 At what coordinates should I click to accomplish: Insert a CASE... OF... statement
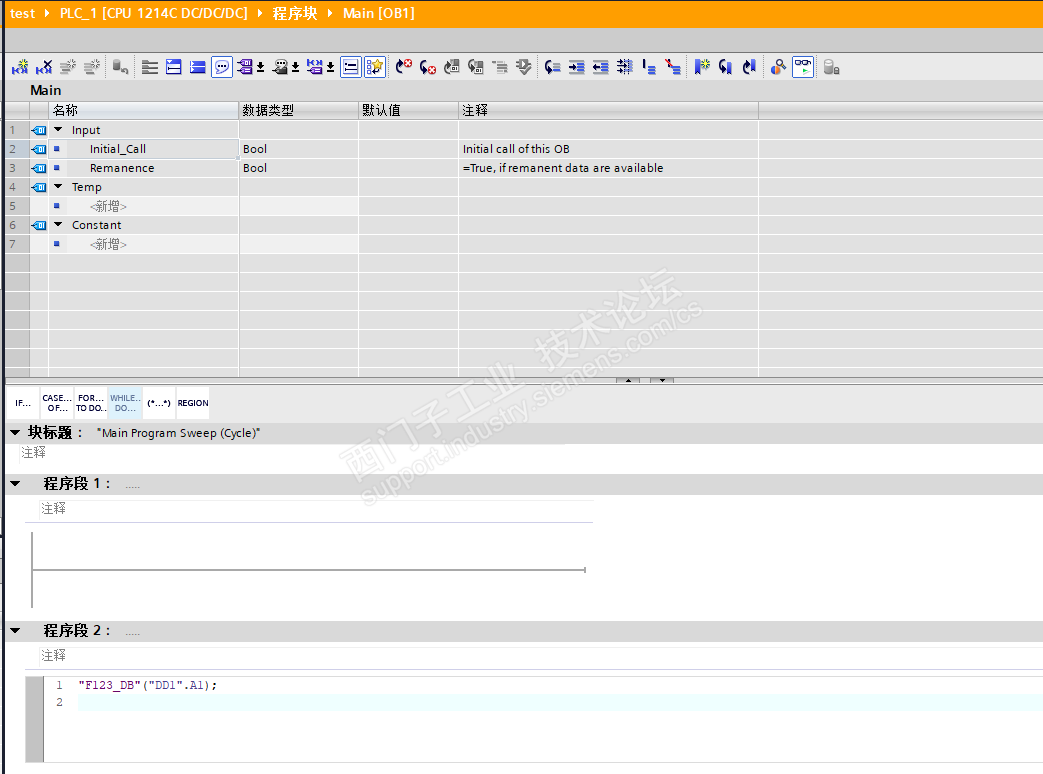tap(57, 403)
